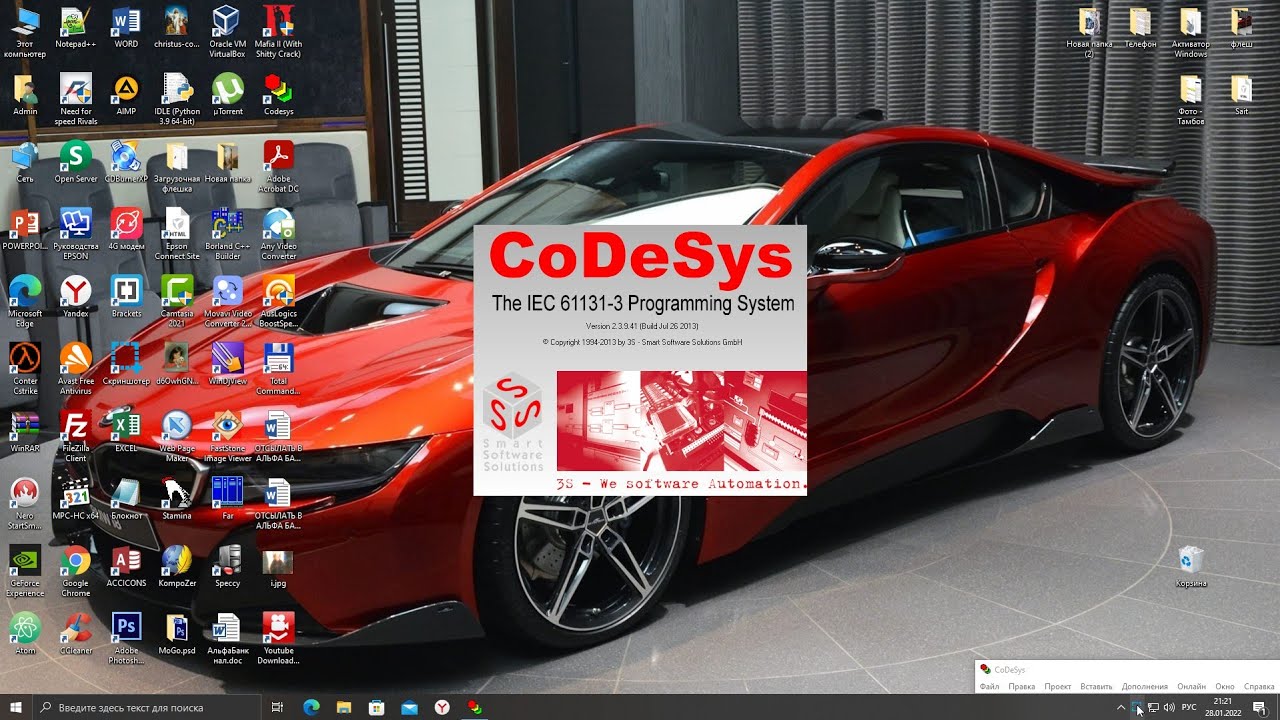Select Borland C++ Builder icon
1280x720 pixels.
coord(227,235)
